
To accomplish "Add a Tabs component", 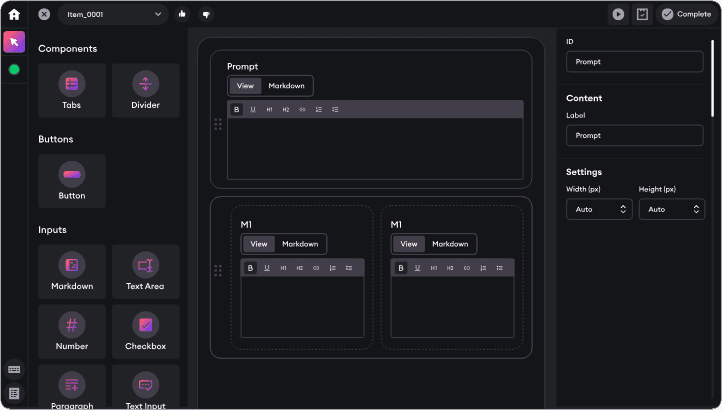I will (72, 90).
